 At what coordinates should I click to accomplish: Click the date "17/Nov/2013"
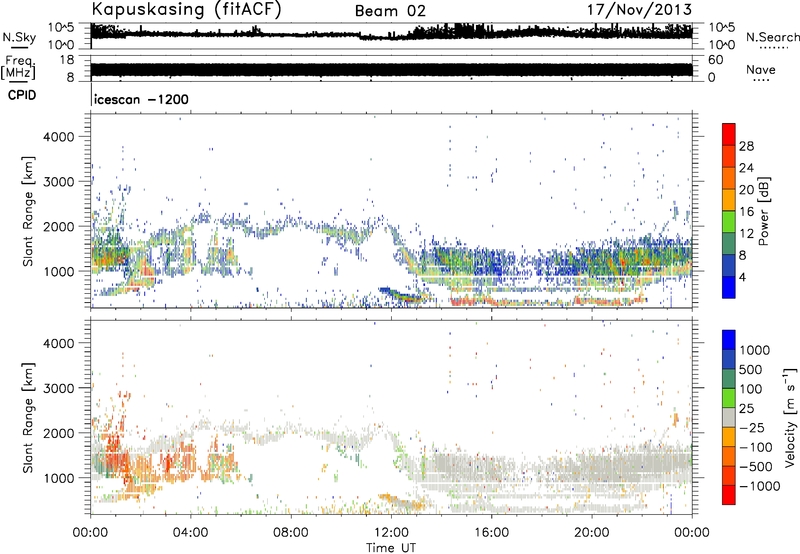pyautogui.click(x=639, y=10)
